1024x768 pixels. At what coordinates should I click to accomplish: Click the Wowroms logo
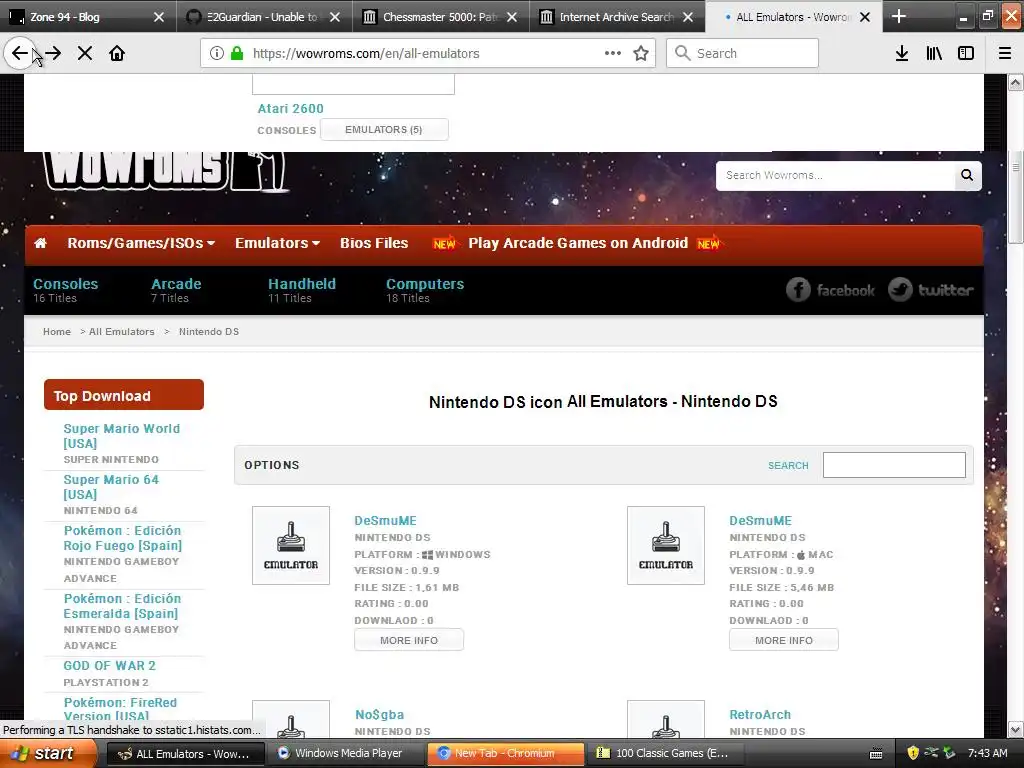tap(166, 172)
